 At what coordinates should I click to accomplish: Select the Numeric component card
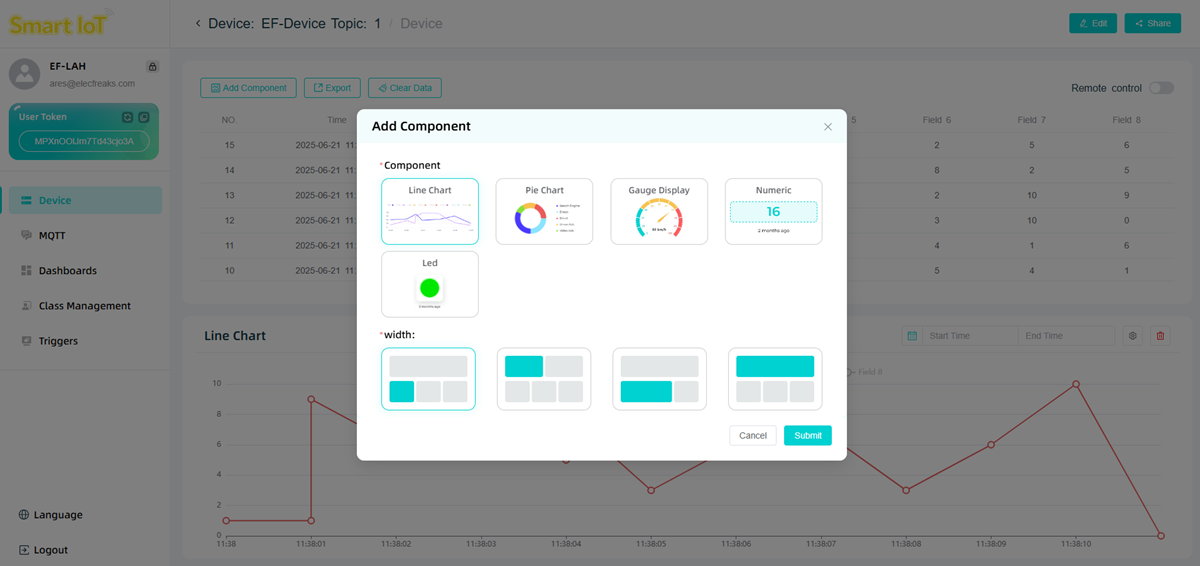[773, 211]
